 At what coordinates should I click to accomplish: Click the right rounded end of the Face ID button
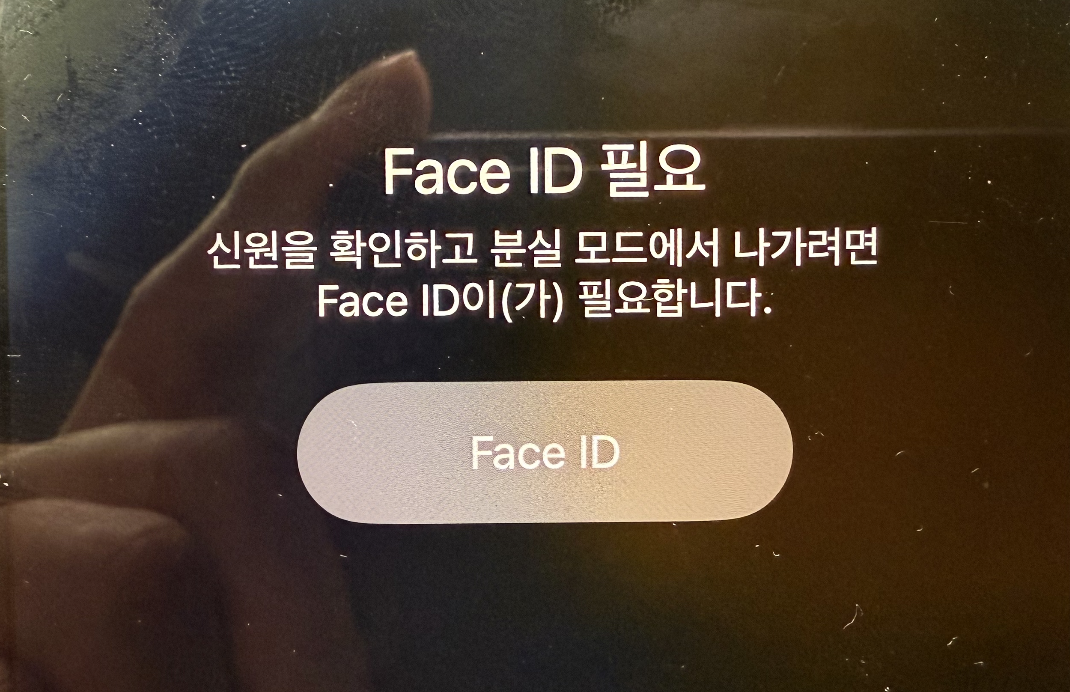[757, 452]
